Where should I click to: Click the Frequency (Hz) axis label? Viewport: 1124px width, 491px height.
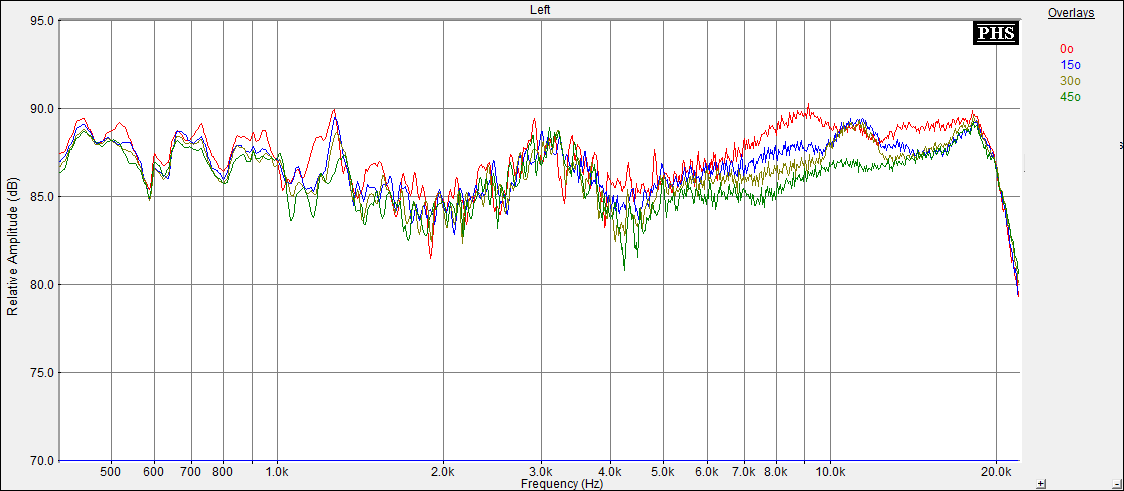[561, 483]
